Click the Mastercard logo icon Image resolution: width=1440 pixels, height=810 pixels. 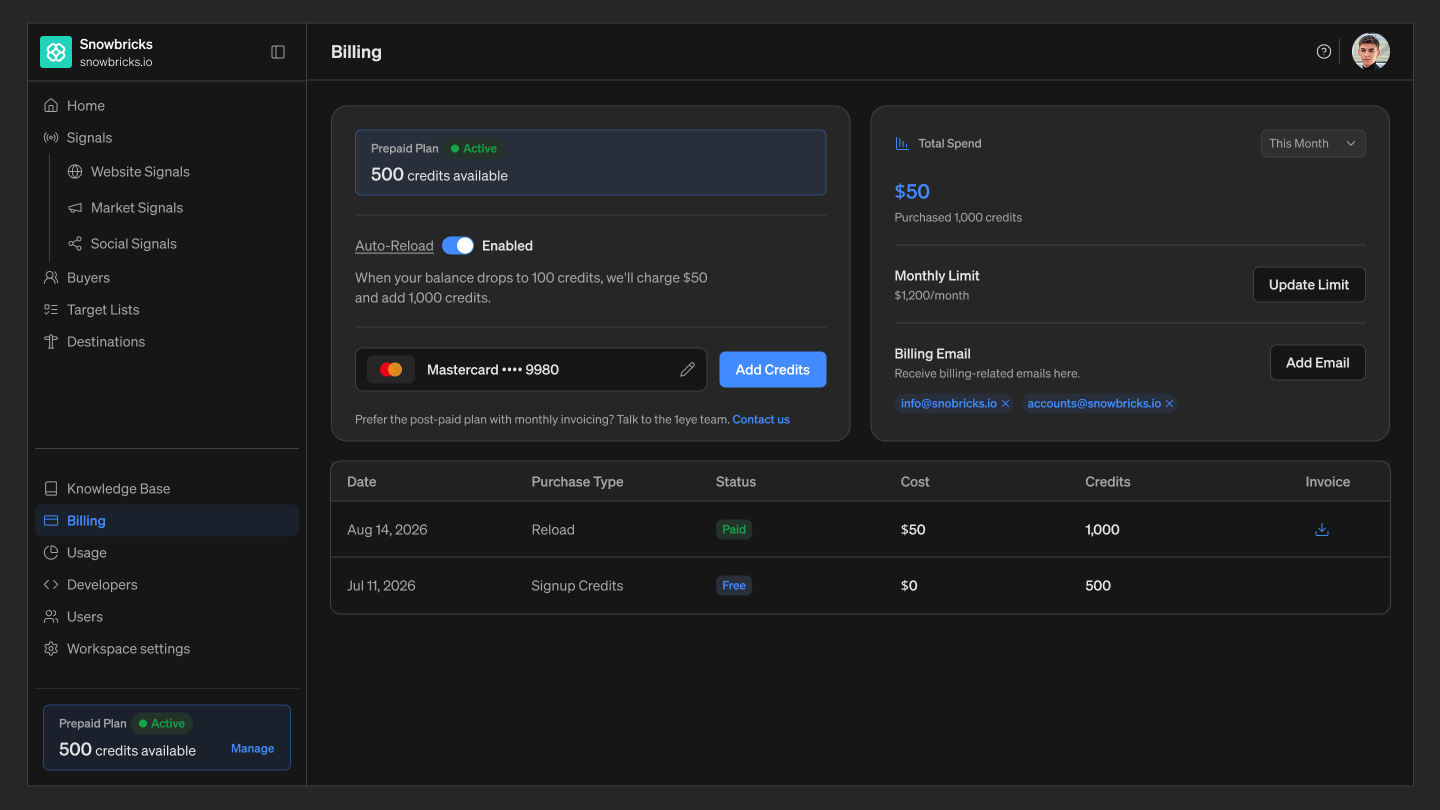point(391,370)
